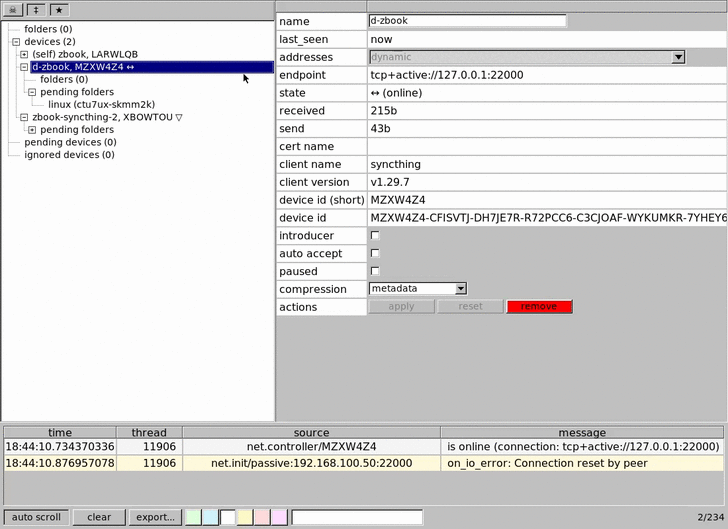The width and height of the screenshot is (728, 529).
Task: Click the clear log button
Action: click(x=99, y=517)
